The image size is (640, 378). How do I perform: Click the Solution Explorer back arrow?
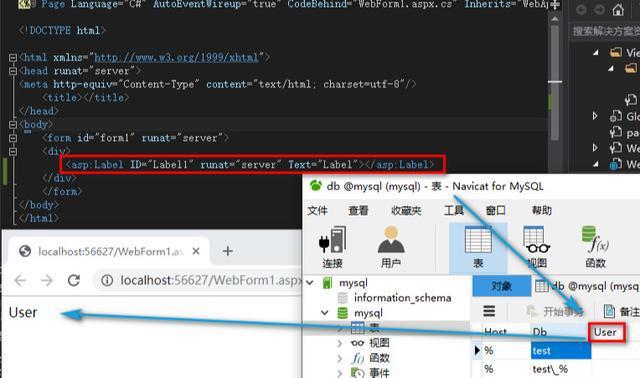pos(582,9)
